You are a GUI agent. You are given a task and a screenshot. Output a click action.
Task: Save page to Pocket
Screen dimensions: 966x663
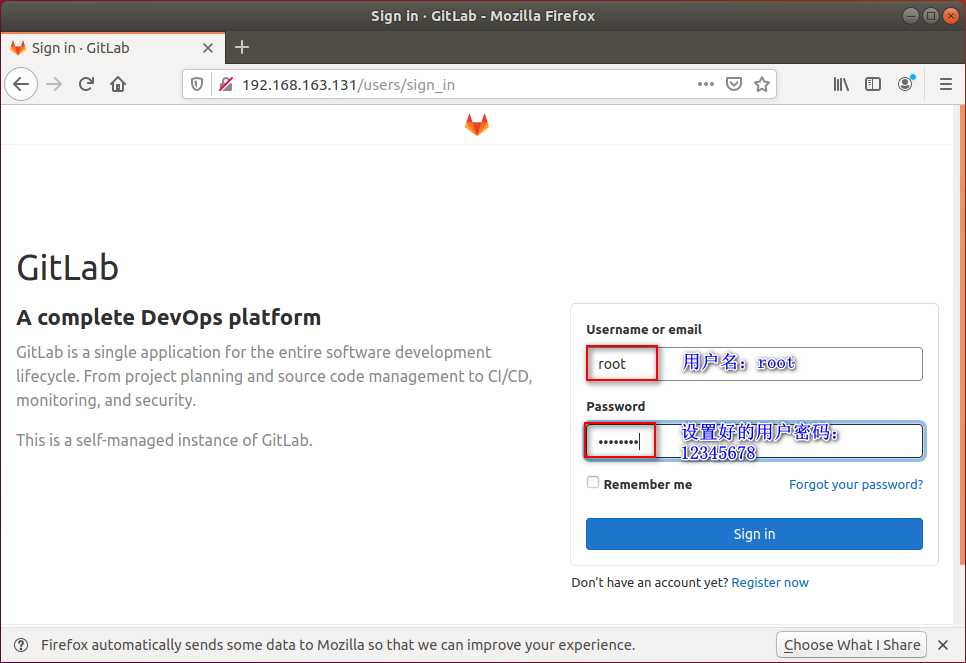point(734,84)
